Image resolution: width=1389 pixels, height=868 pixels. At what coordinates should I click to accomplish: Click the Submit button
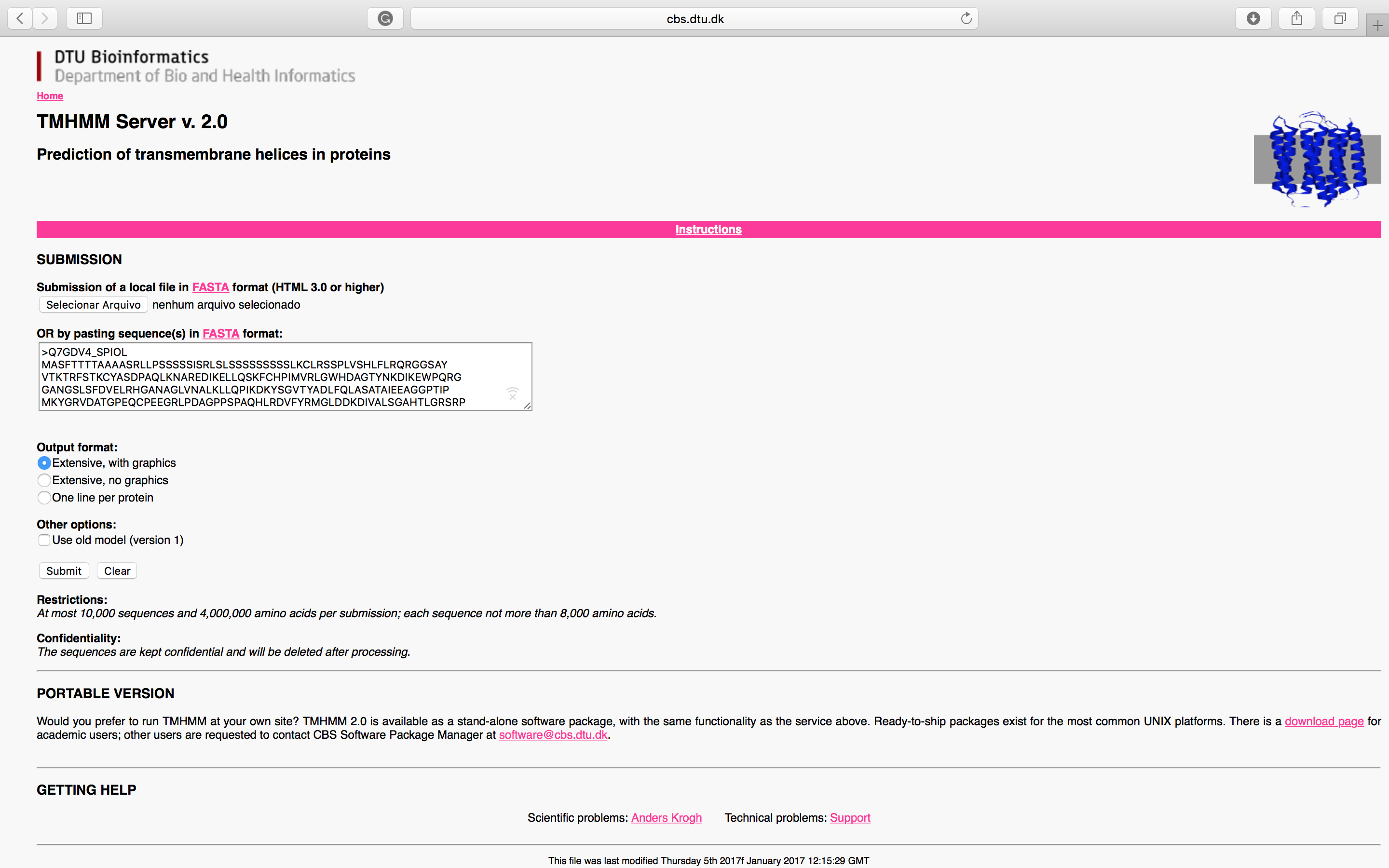64,570
